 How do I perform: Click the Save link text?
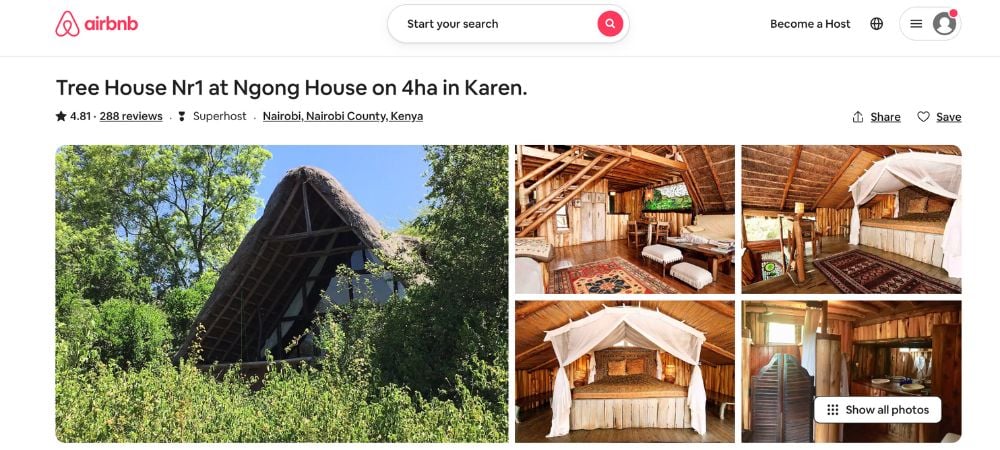pos(948,117)
